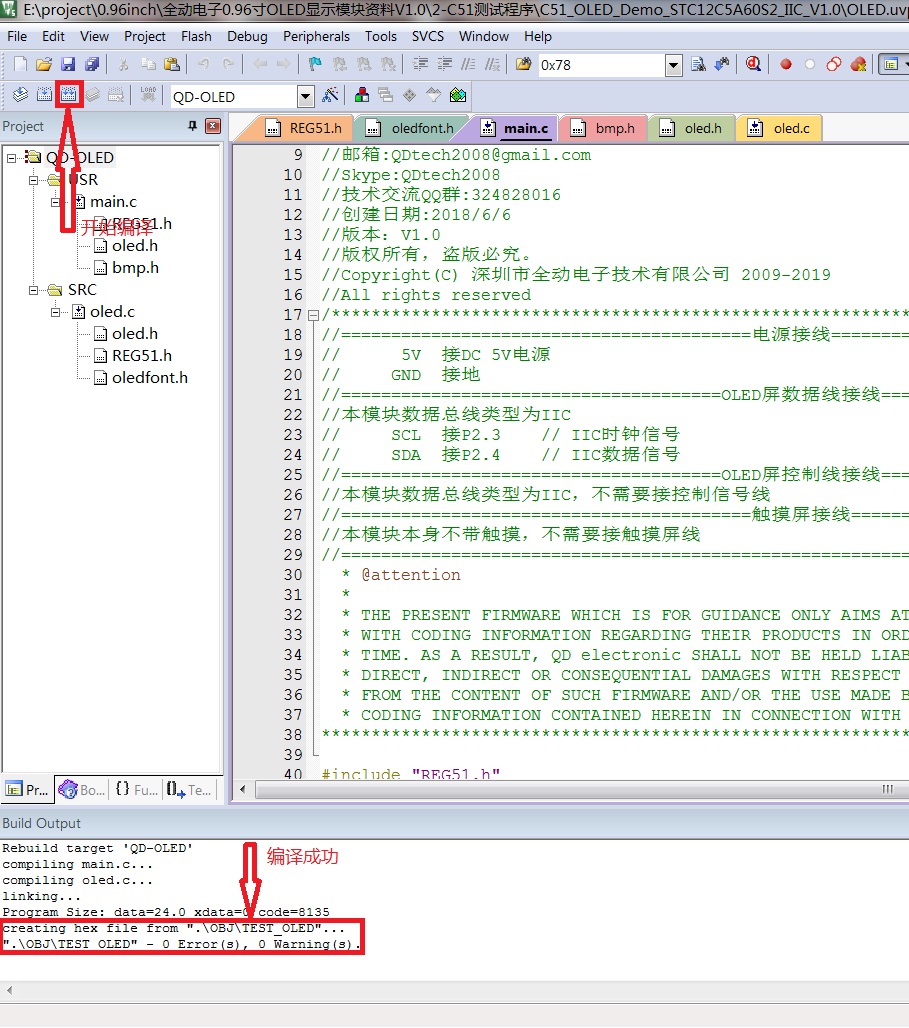Open the QD-OLED target selection dropdown

(x=306, y=97)
